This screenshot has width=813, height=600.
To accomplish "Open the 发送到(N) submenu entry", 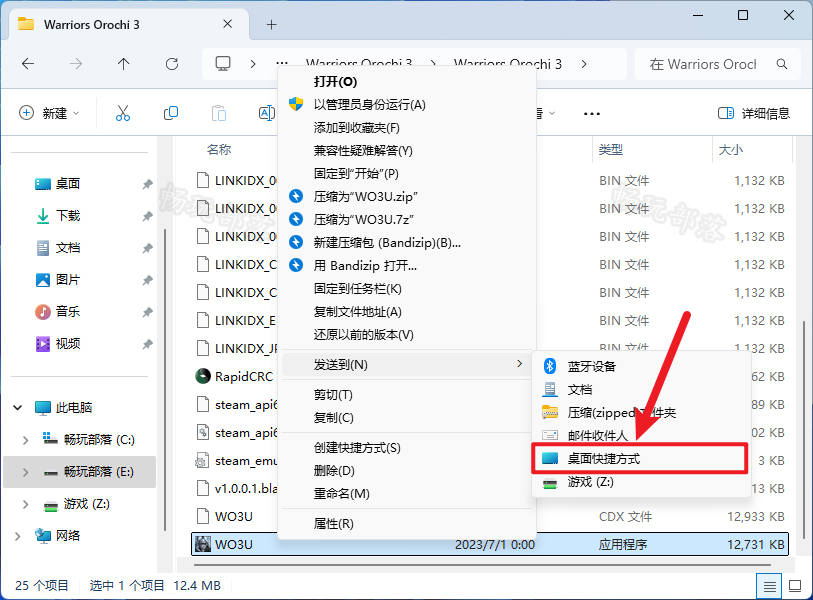I will [x=406, y=365].
